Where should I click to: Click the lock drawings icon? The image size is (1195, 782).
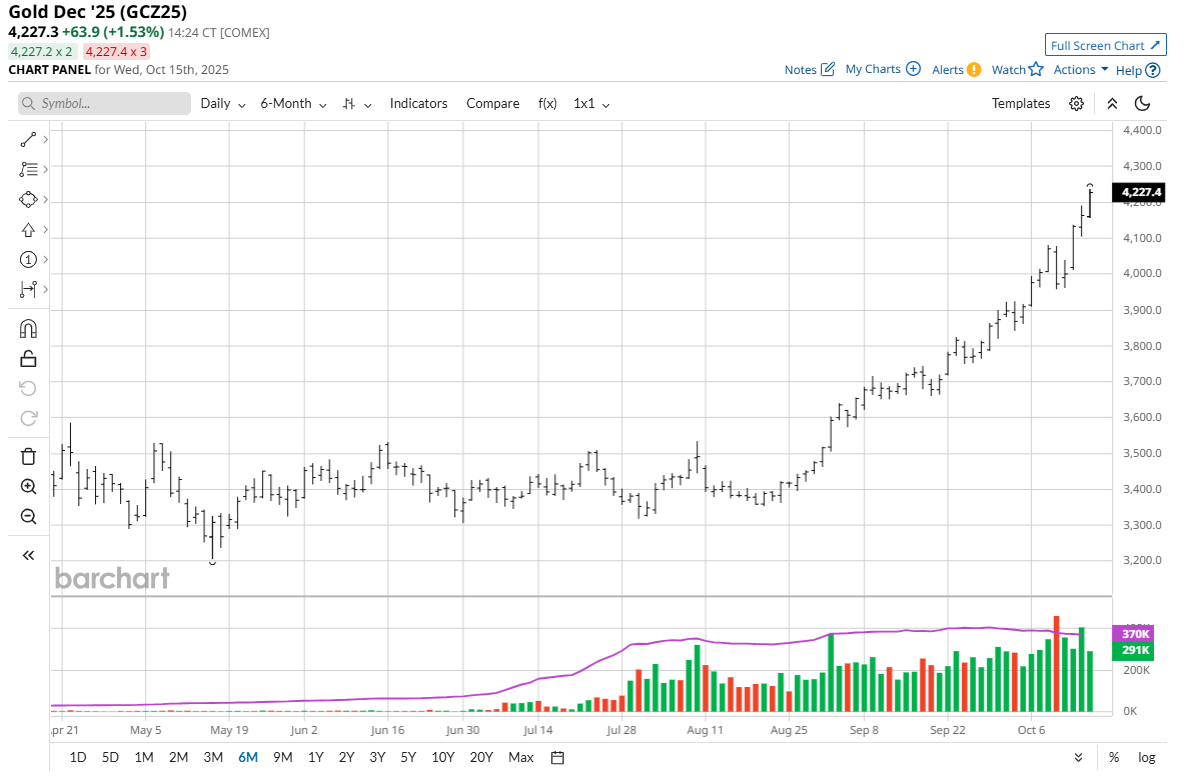point(28,358)
